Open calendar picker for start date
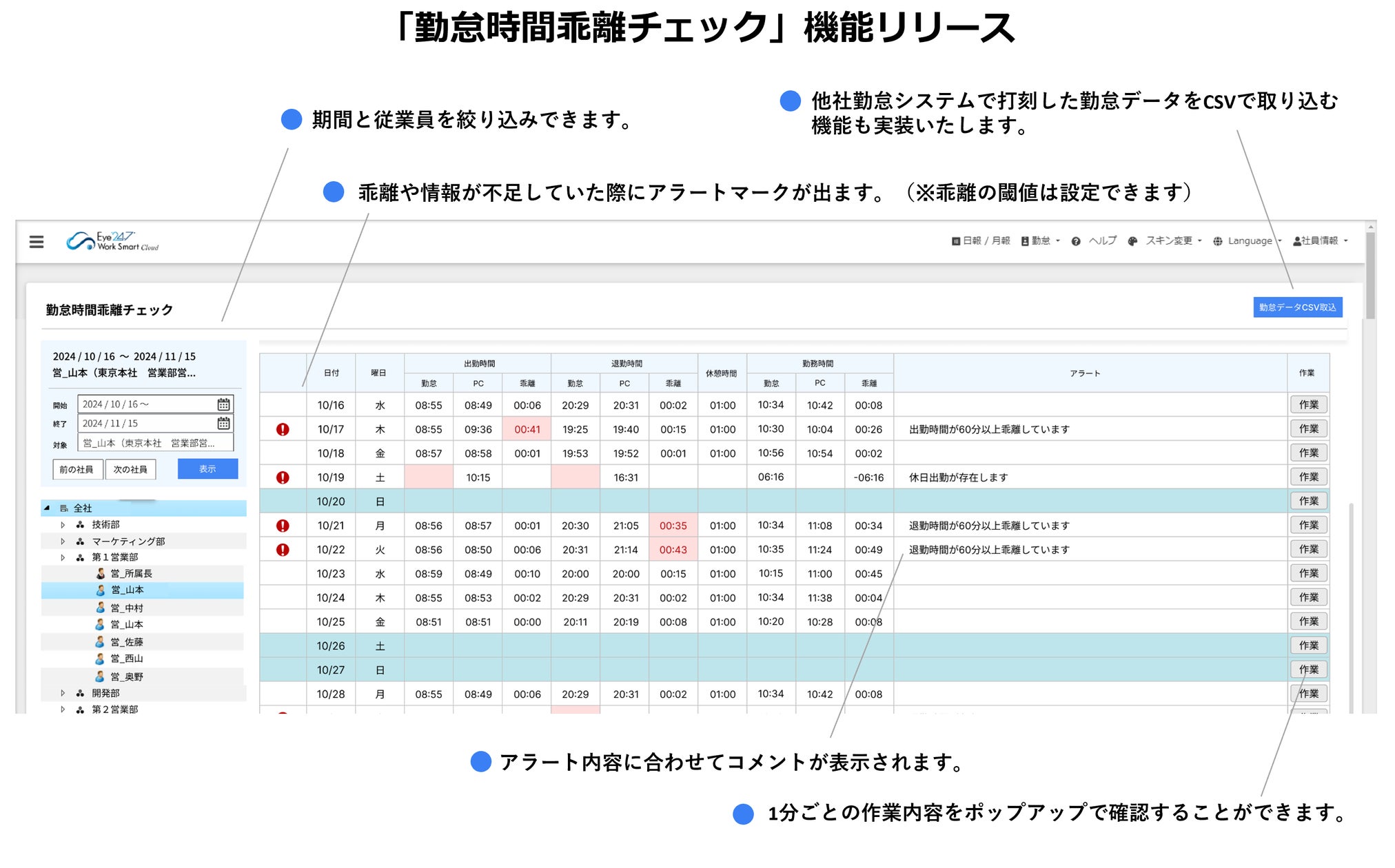Screen dimensions: 1395x868 tap(223, 404)
